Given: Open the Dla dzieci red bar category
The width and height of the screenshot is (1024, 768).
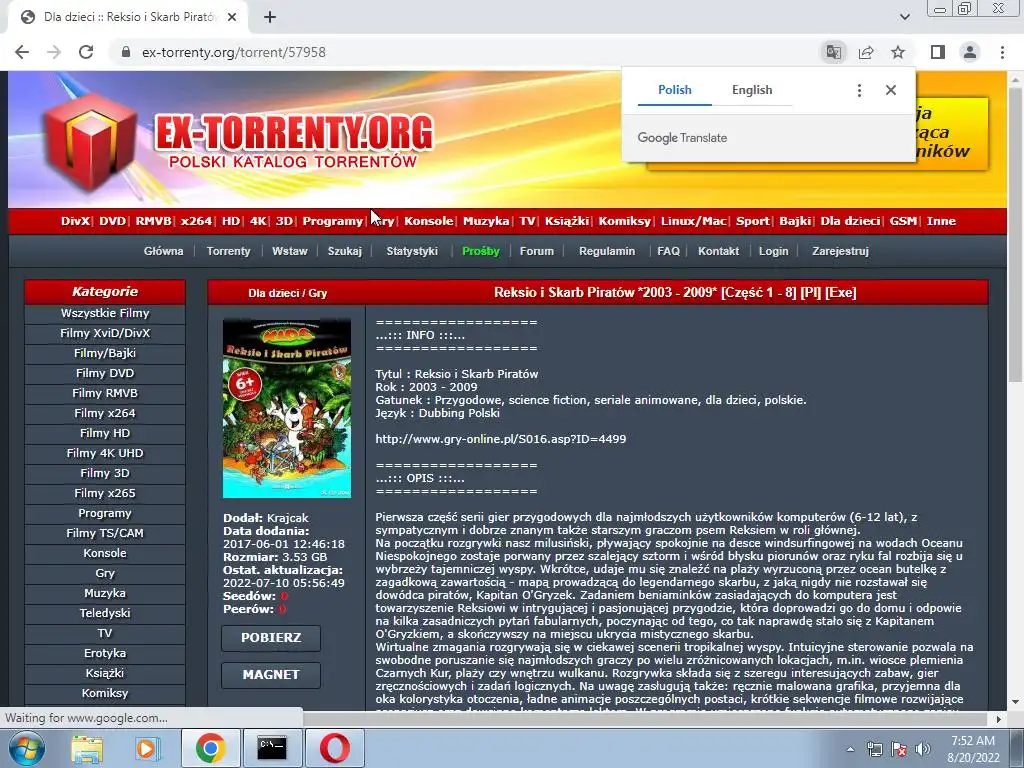Looking at the screenshot, I should pos(850,221).
